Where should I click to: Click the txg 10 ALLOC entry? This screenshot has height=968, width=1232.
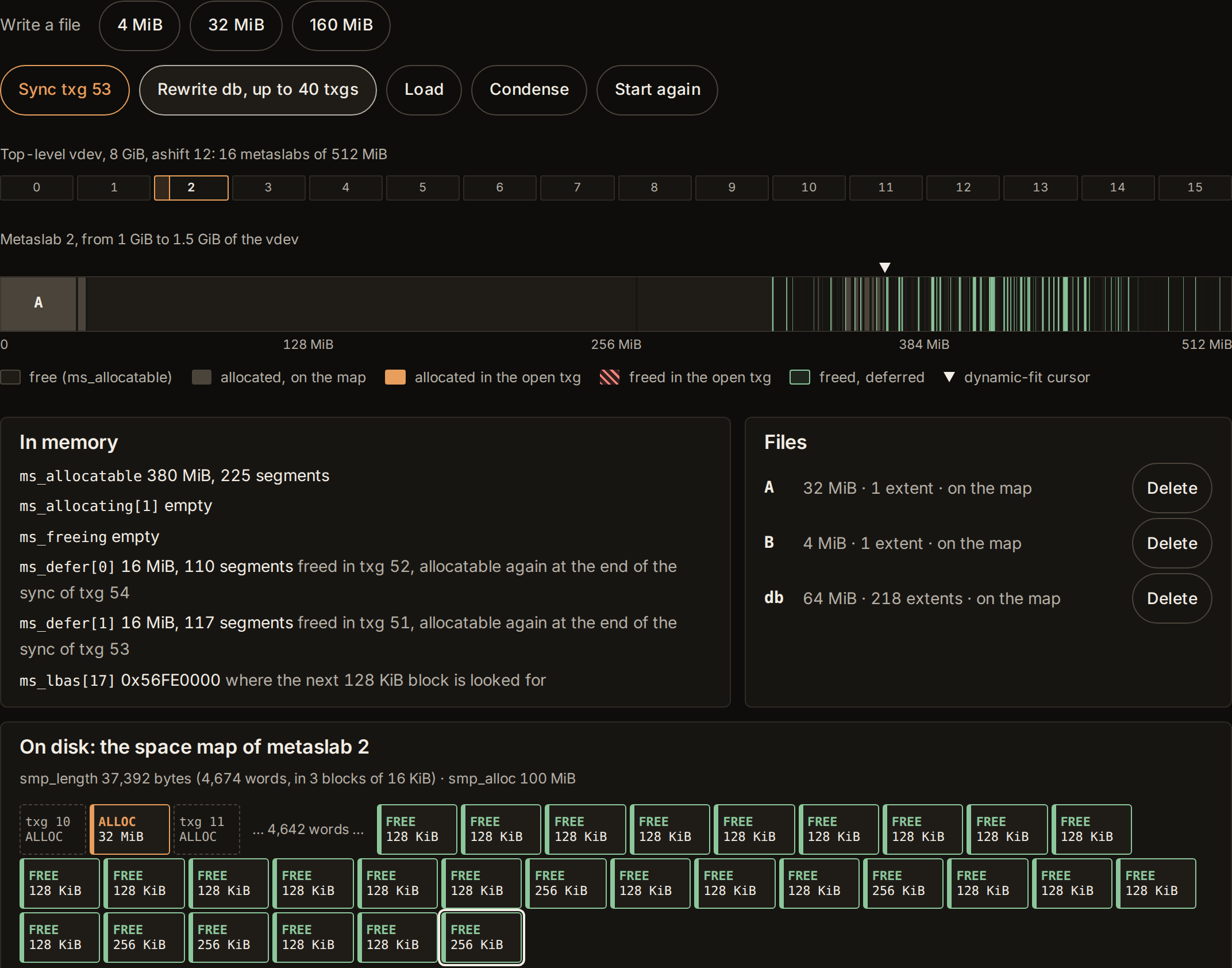coord(53,829)
